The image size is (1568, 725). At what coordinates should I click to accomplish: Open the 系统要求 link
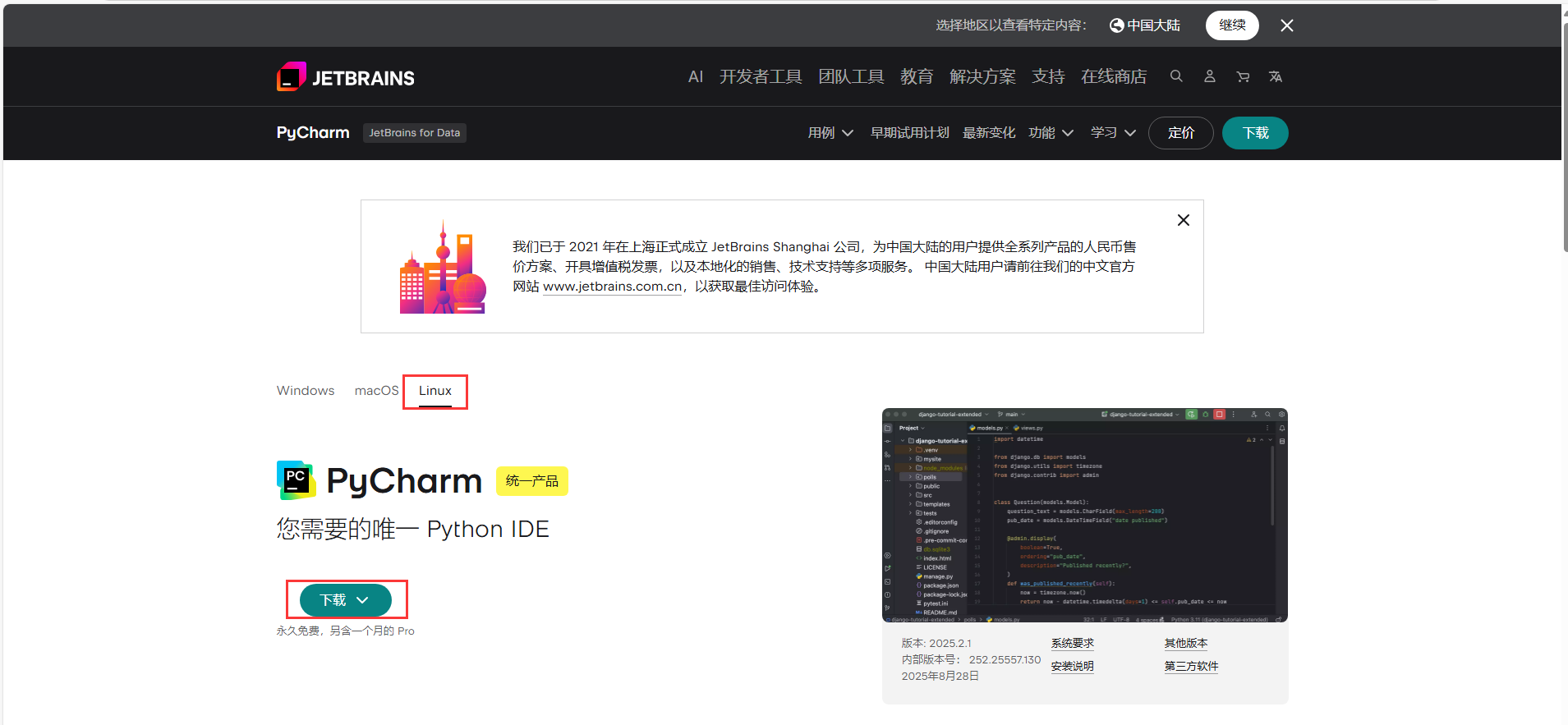point(1073,644)
